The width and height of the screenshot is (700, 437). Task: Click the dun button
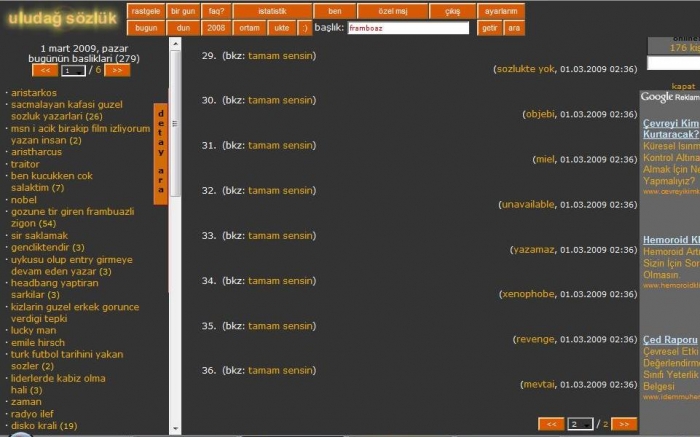tap(183, 28)
